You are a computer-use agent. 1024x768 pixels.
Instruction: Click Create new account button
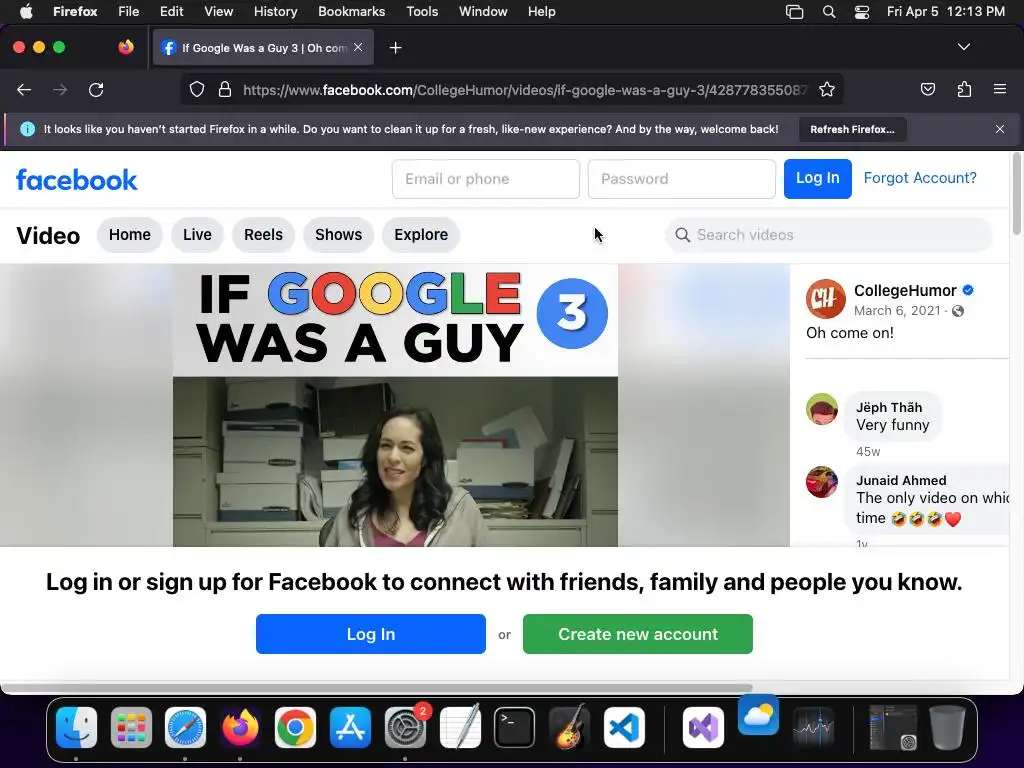[638, 634]
